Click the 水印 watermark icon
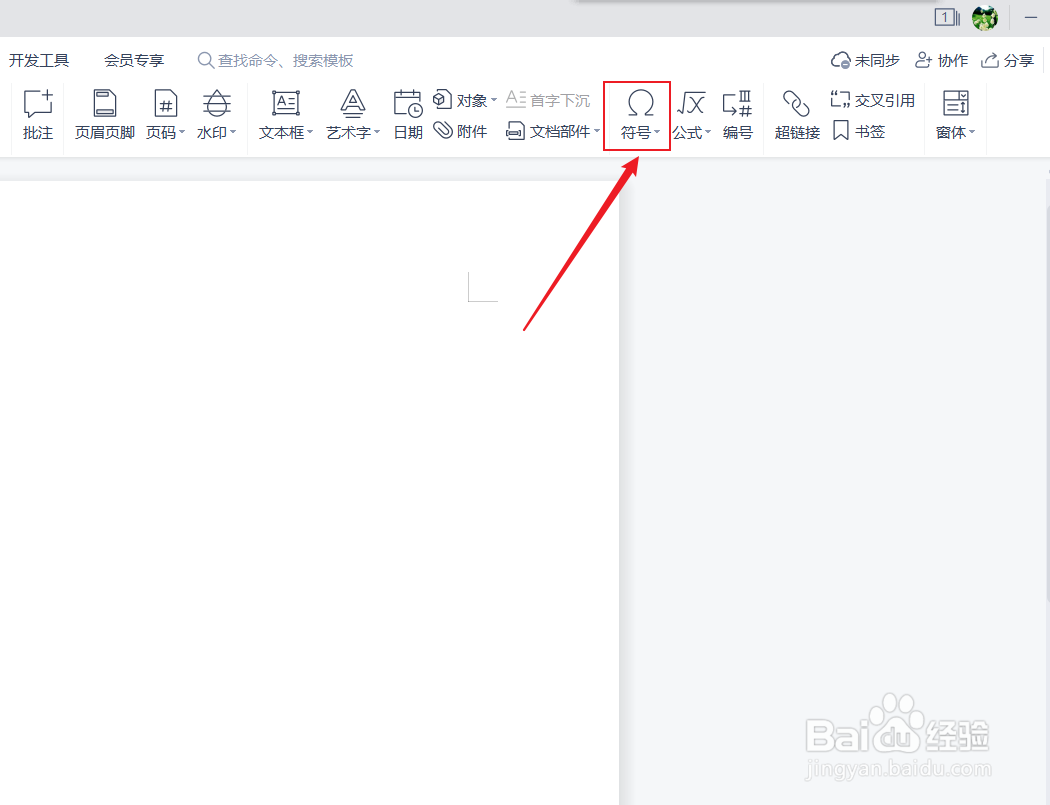The image size is (1050, 805). point(216,104)
